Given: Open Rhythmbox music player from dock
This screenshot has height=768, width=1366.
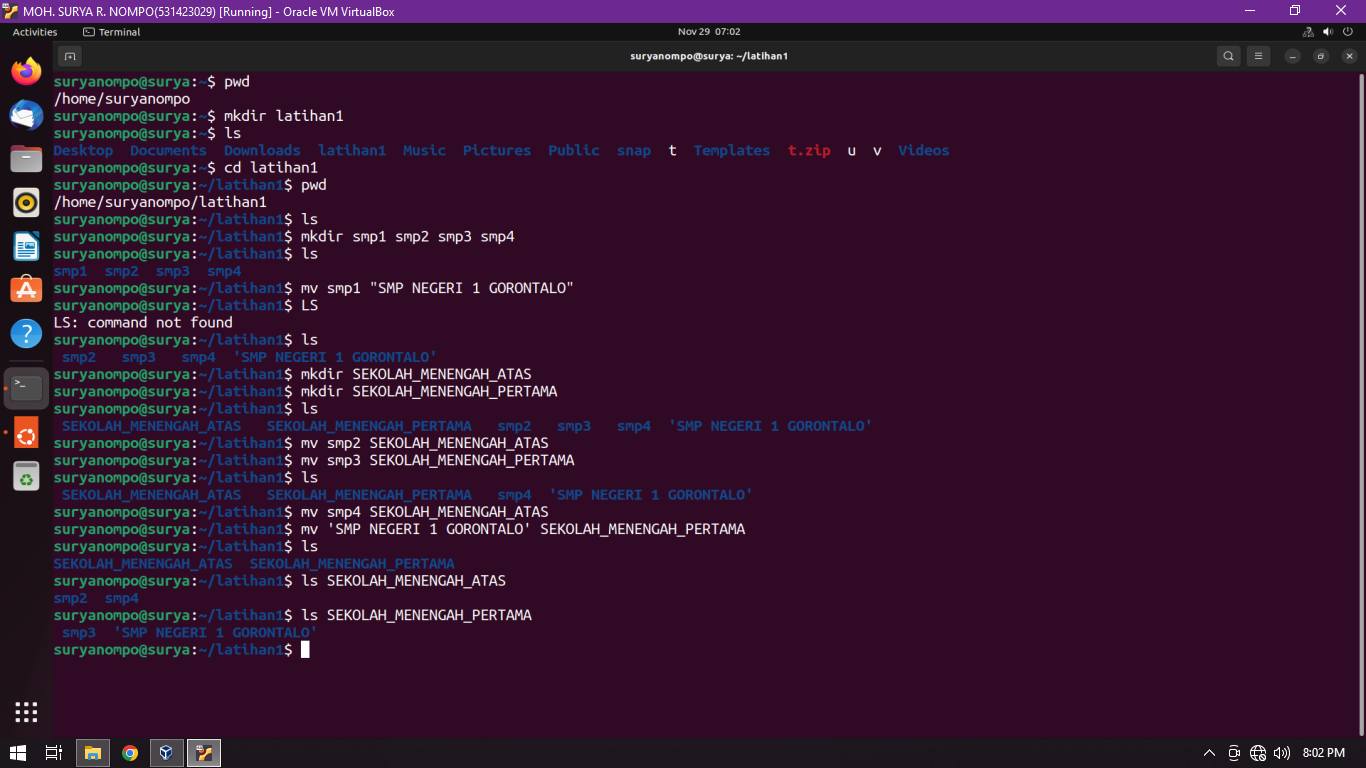Looking at the screenshot, I should (26, 202).
